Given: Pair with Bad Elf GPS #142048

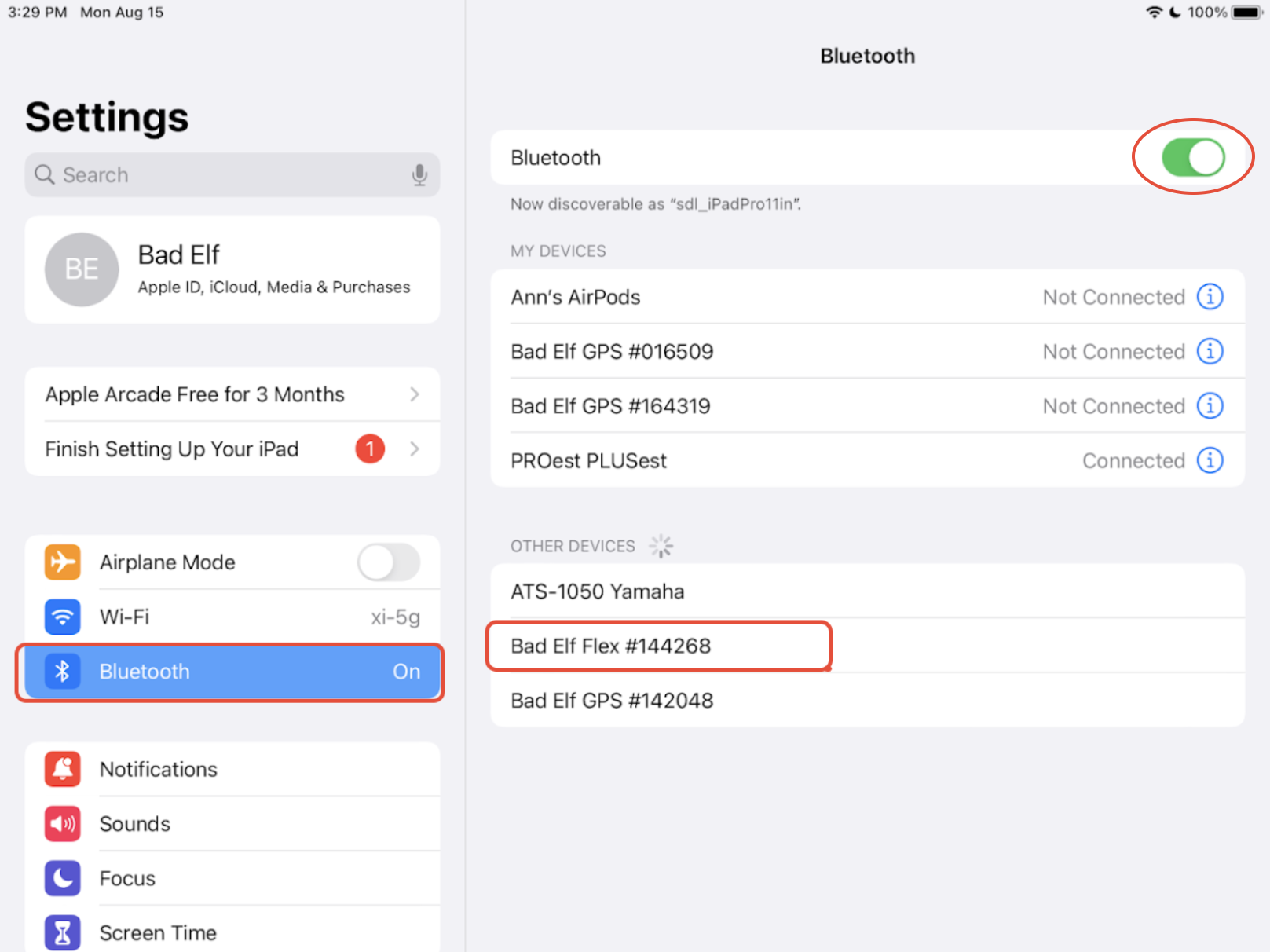Looking at the screenshot, I should [868, 700].
